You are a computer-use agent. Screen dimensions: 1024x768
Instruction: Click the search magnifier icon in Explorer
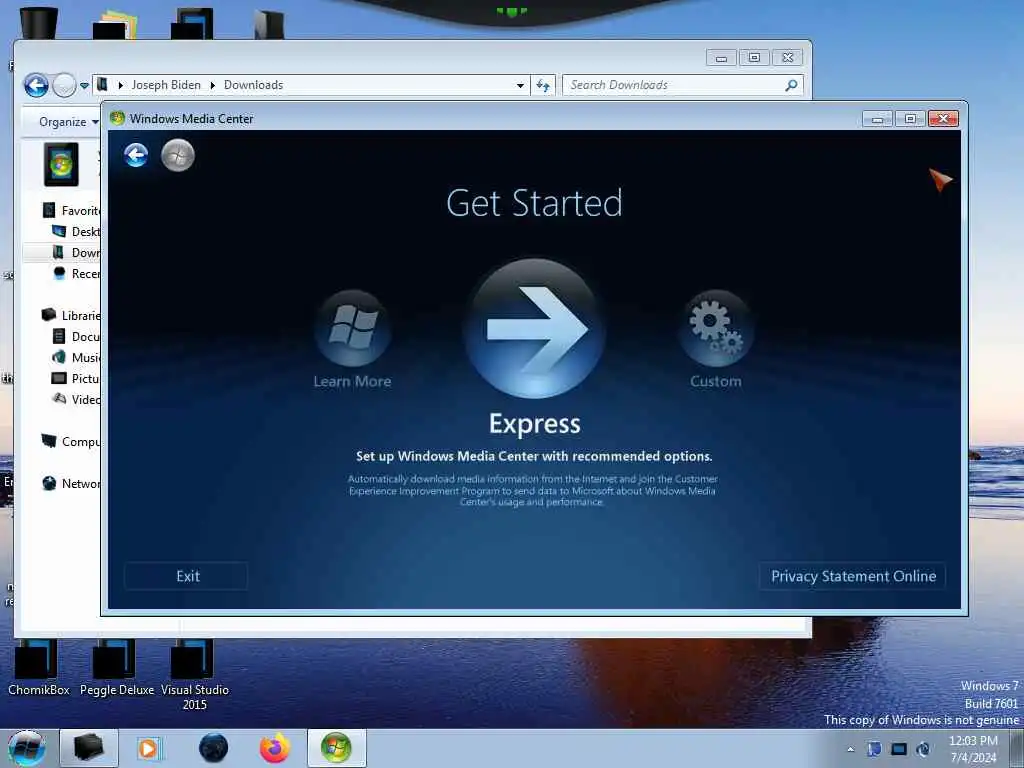coord(791,85)
